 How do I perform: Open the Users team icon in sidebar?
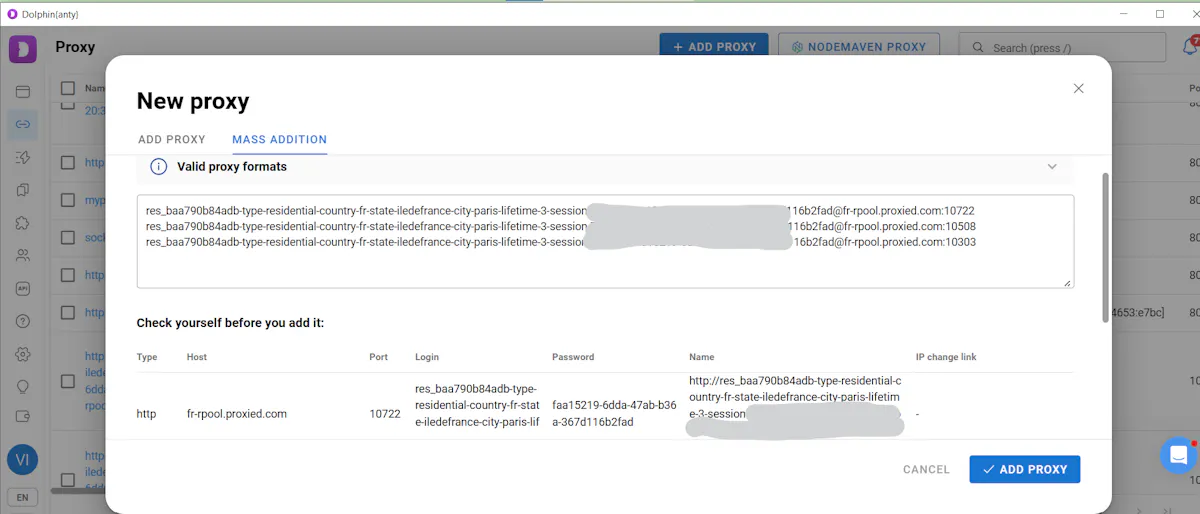click(22, 256)
